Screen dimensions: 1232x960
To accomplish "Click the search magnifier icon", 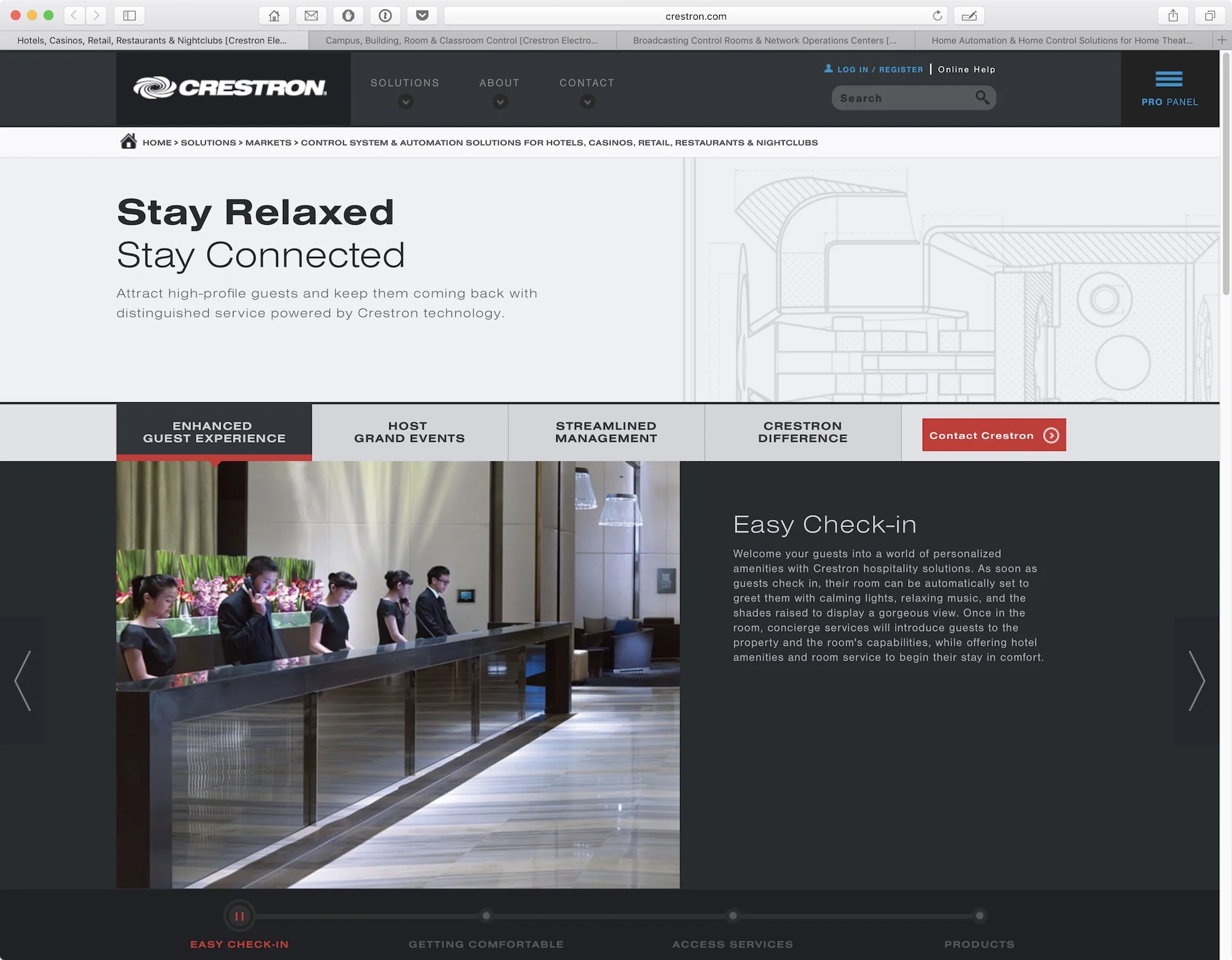I will [x=982, y=98].
